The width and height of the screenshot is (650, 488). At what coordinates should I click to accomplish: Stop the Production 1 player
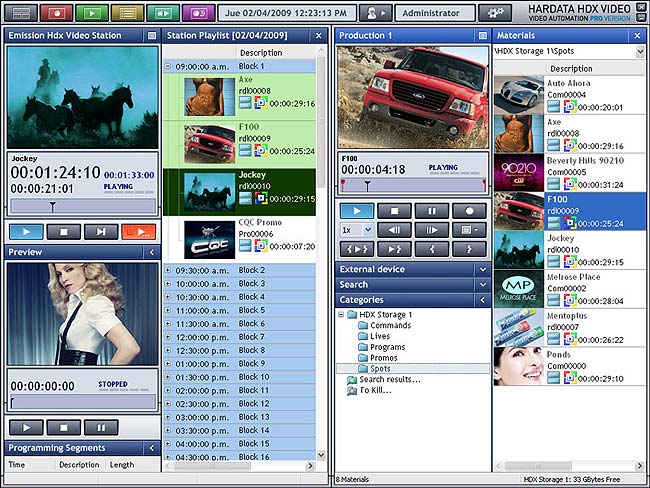point(395,211)
